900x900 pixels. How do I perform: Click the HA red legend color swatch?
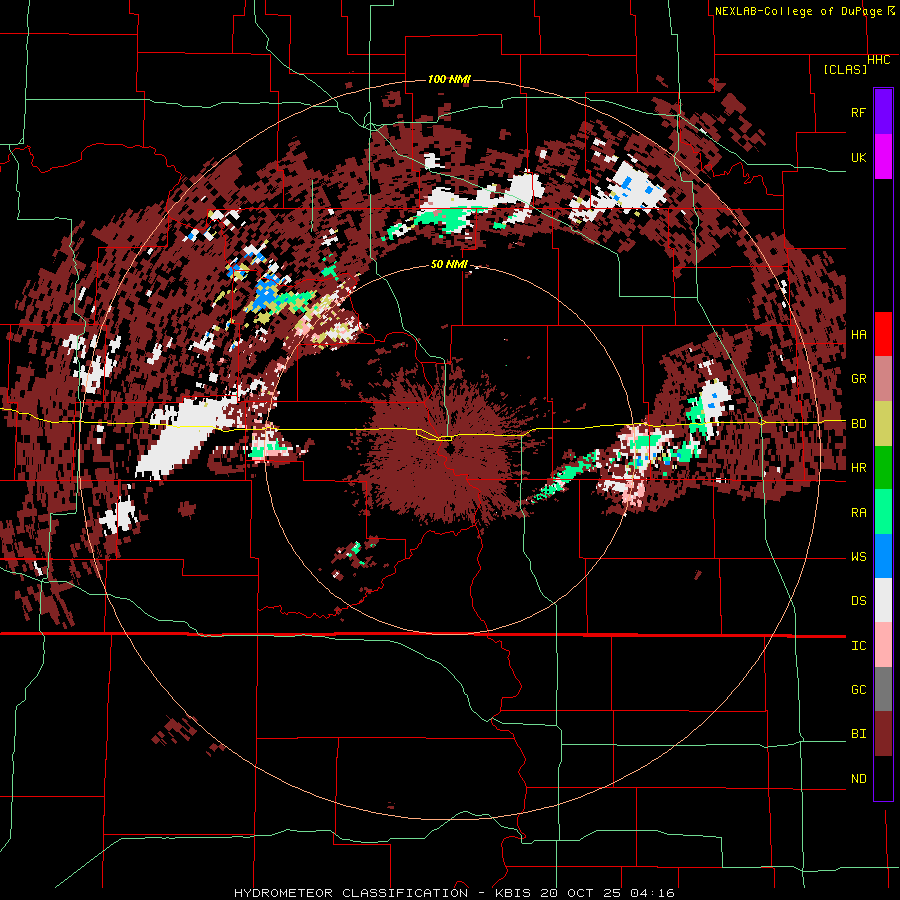(883, 334)
